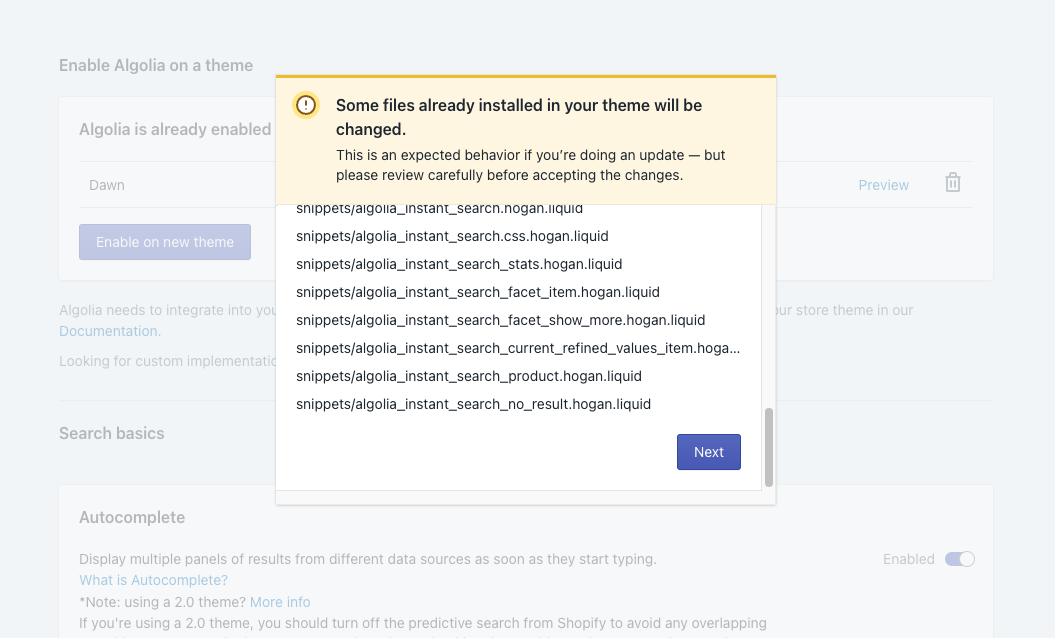Open the What is Autocomplete? link
Image resolution: width=1055 pixels, height=638 pixels.
point(153,580)
